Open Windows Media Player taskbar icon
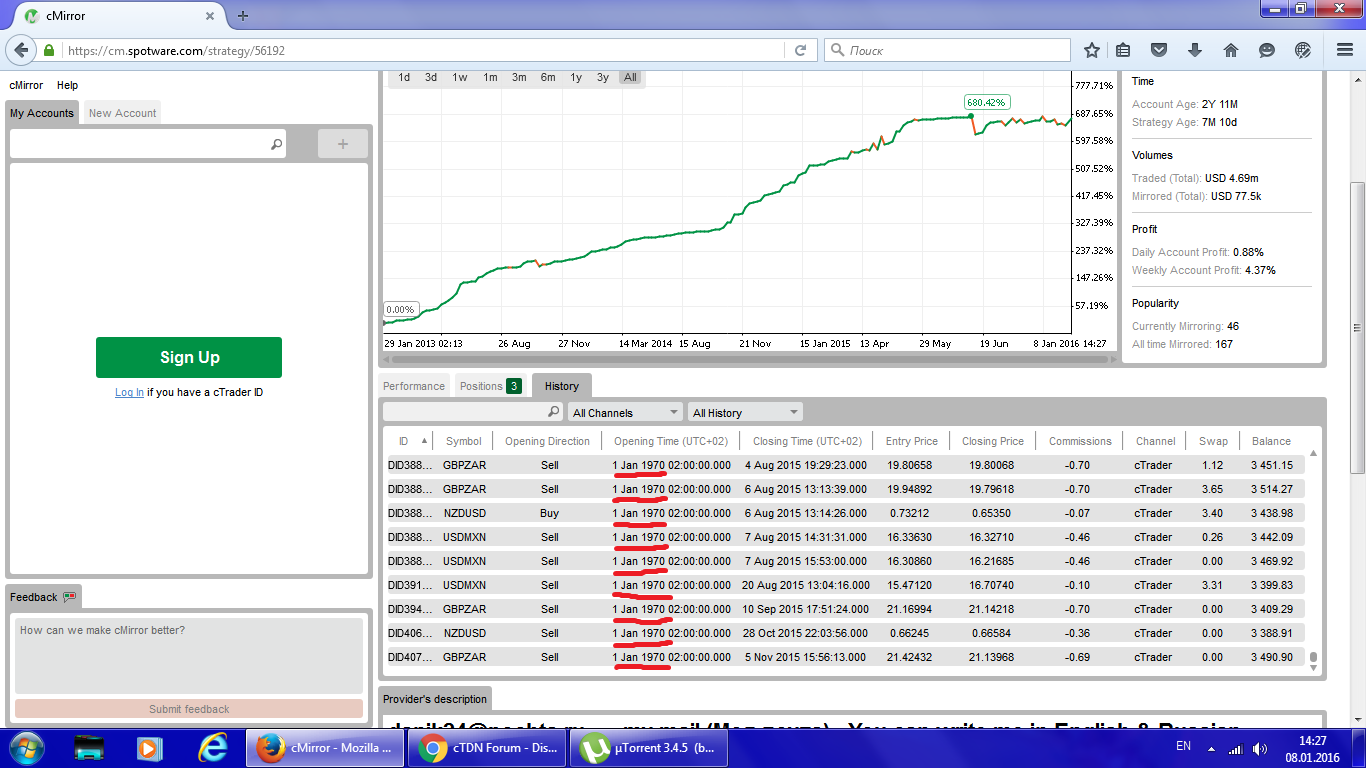The height and width of the screenshot is (768, 1366). click(x=150, y=748)
